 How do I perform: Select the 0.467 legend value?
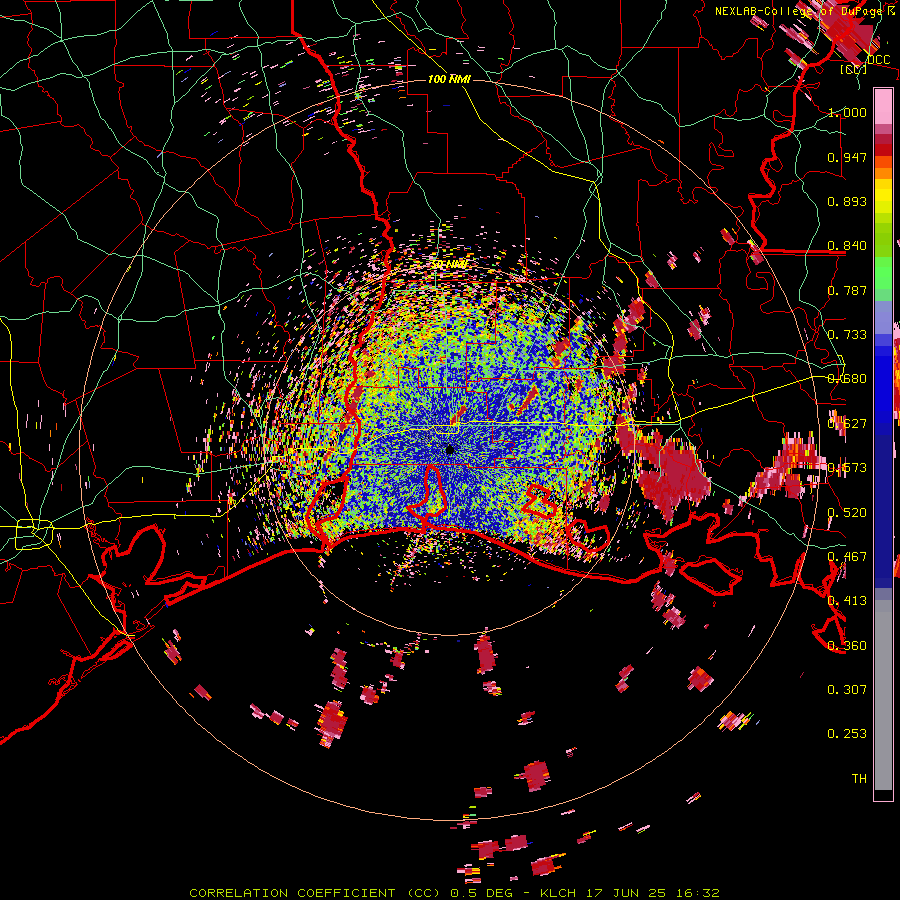(x=847, y=557)
